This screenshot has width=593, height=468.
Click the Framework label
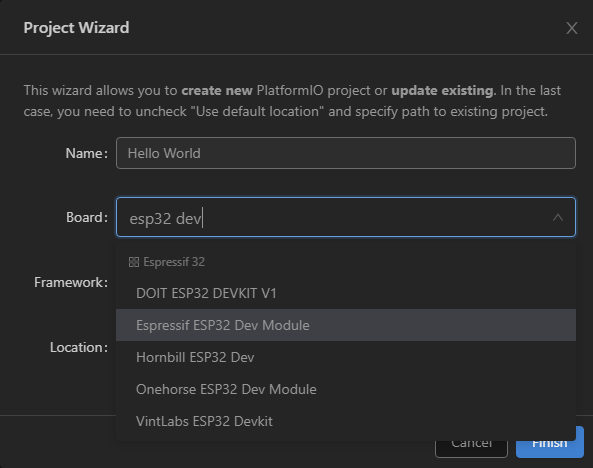pos(71,282)
